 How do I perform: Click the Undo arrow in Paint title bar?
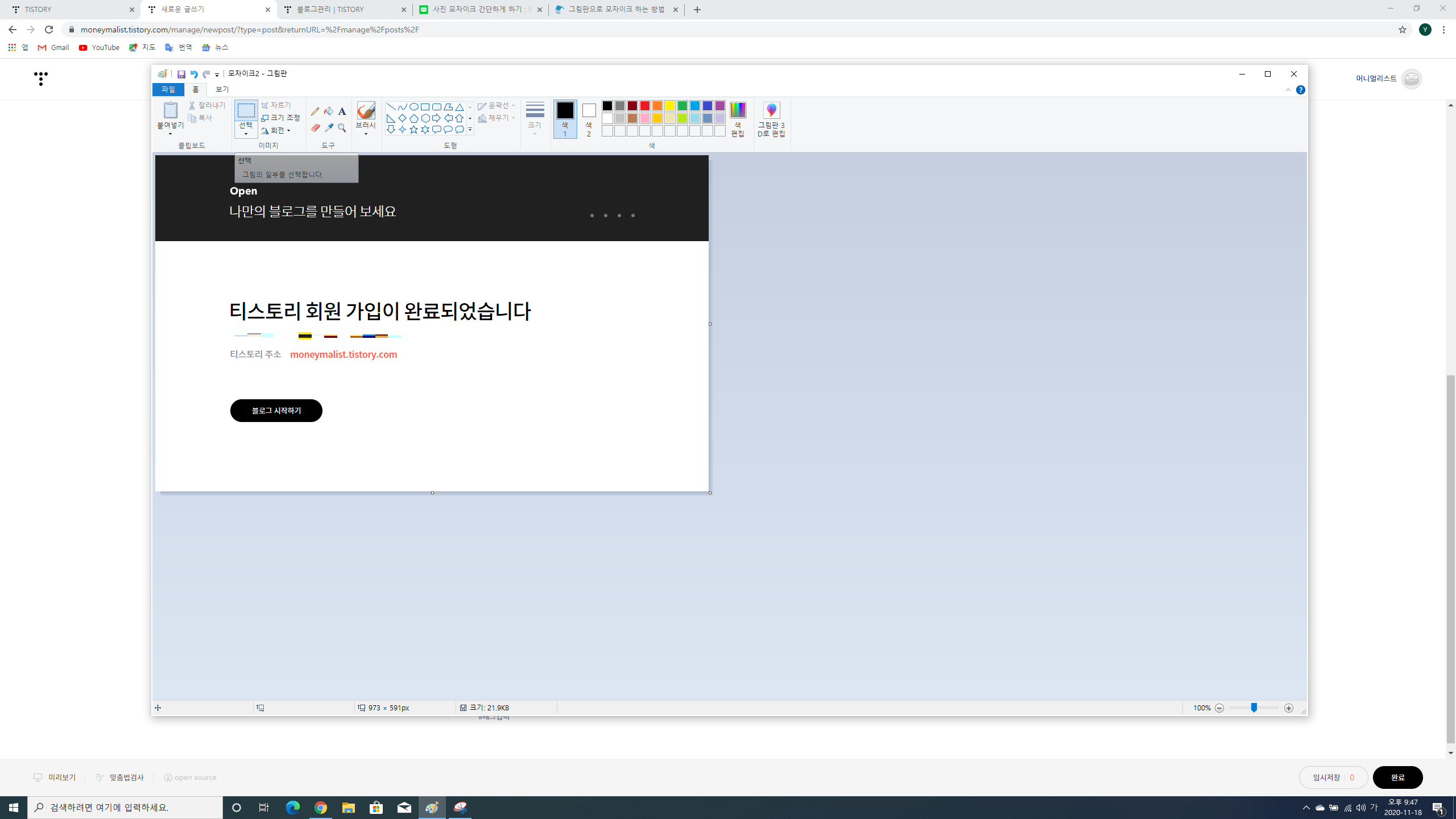[193, 74]
